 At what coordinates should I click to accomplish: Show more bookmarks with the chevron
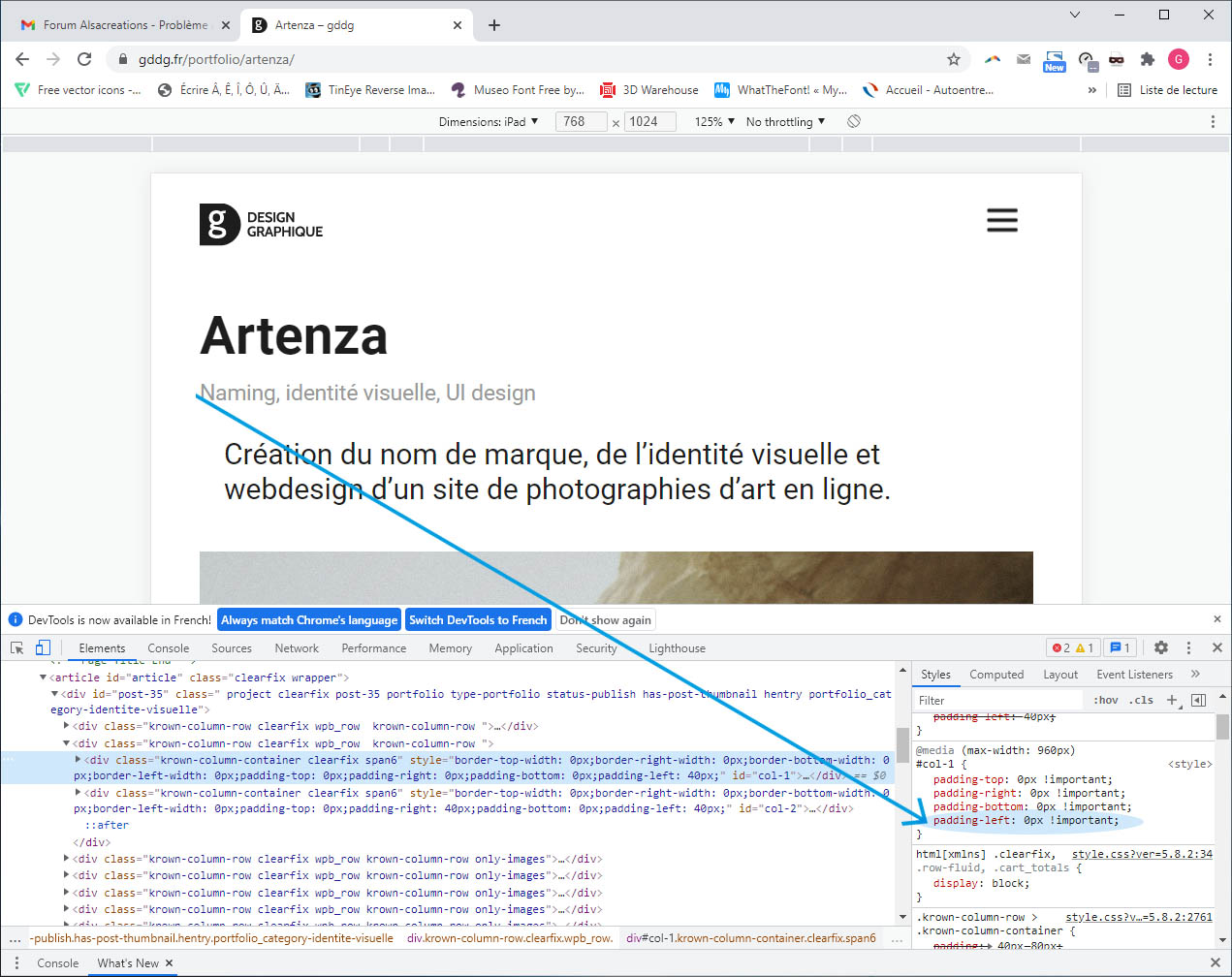pos(1092,90)
